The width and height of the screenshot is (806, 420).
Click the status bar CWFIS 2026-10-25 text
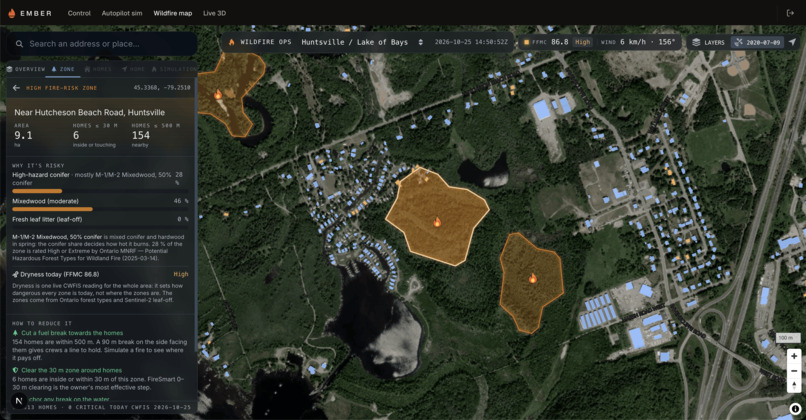pos(162,407)
